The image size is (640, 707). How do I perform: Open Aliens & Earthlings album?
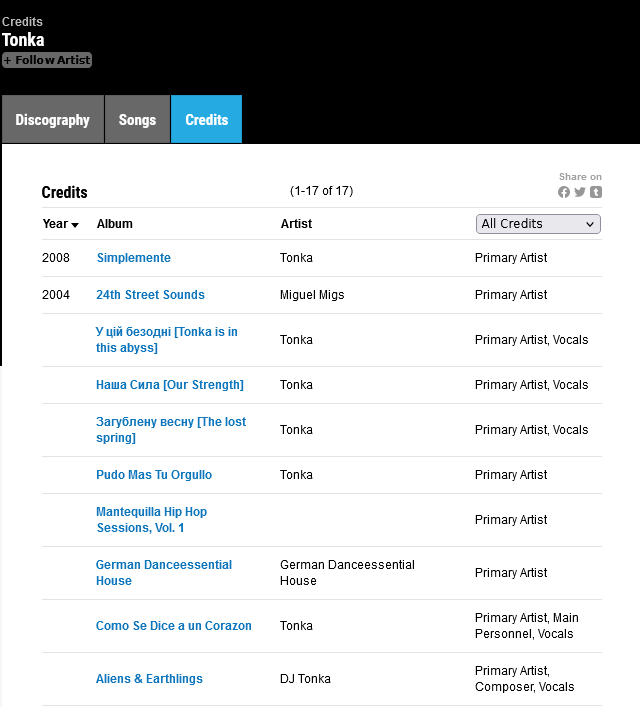(149, 679)
